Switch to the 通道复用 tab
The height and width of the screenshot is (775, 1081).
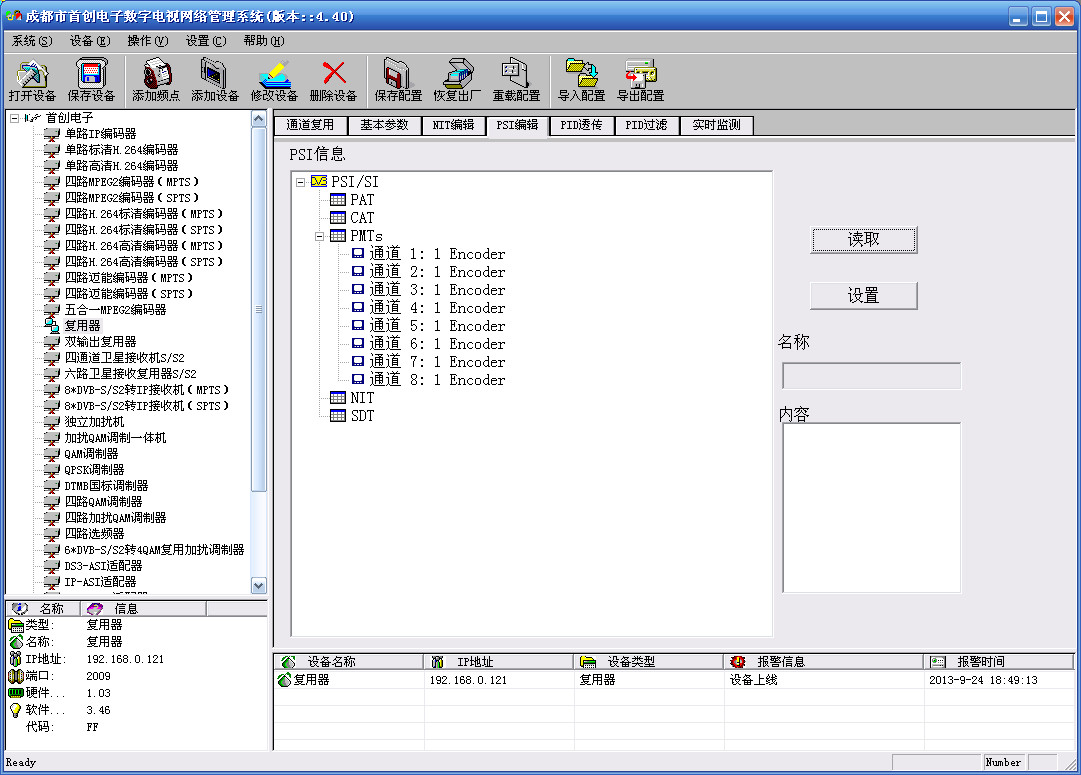310,125
